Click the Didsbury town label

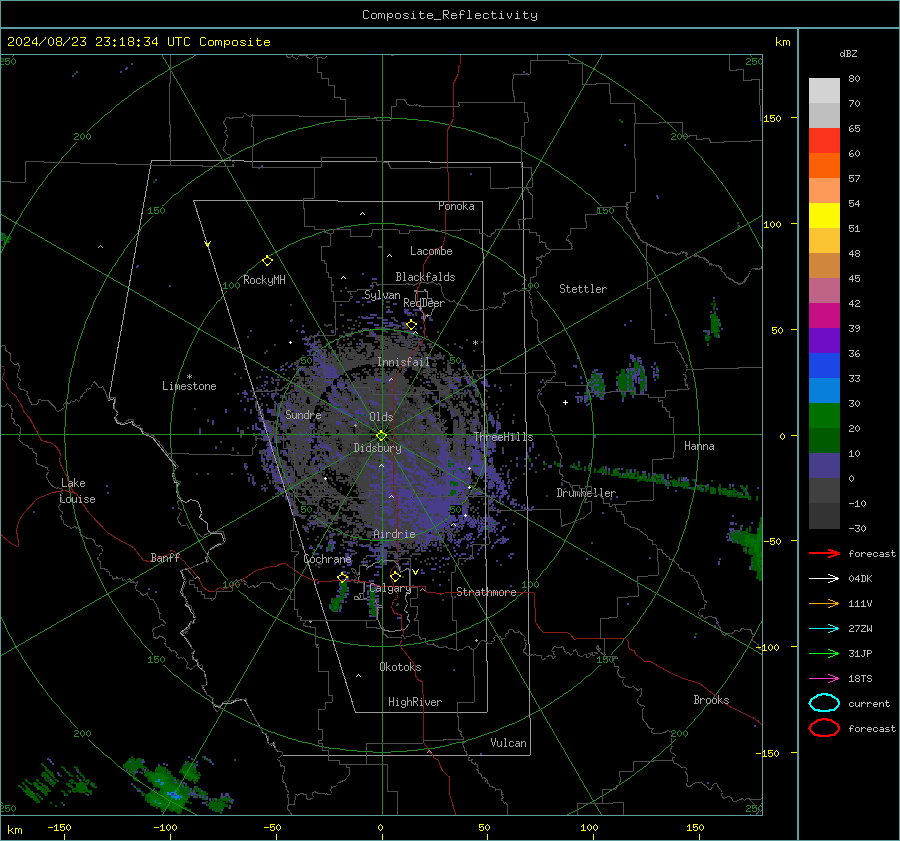point(377,448)
